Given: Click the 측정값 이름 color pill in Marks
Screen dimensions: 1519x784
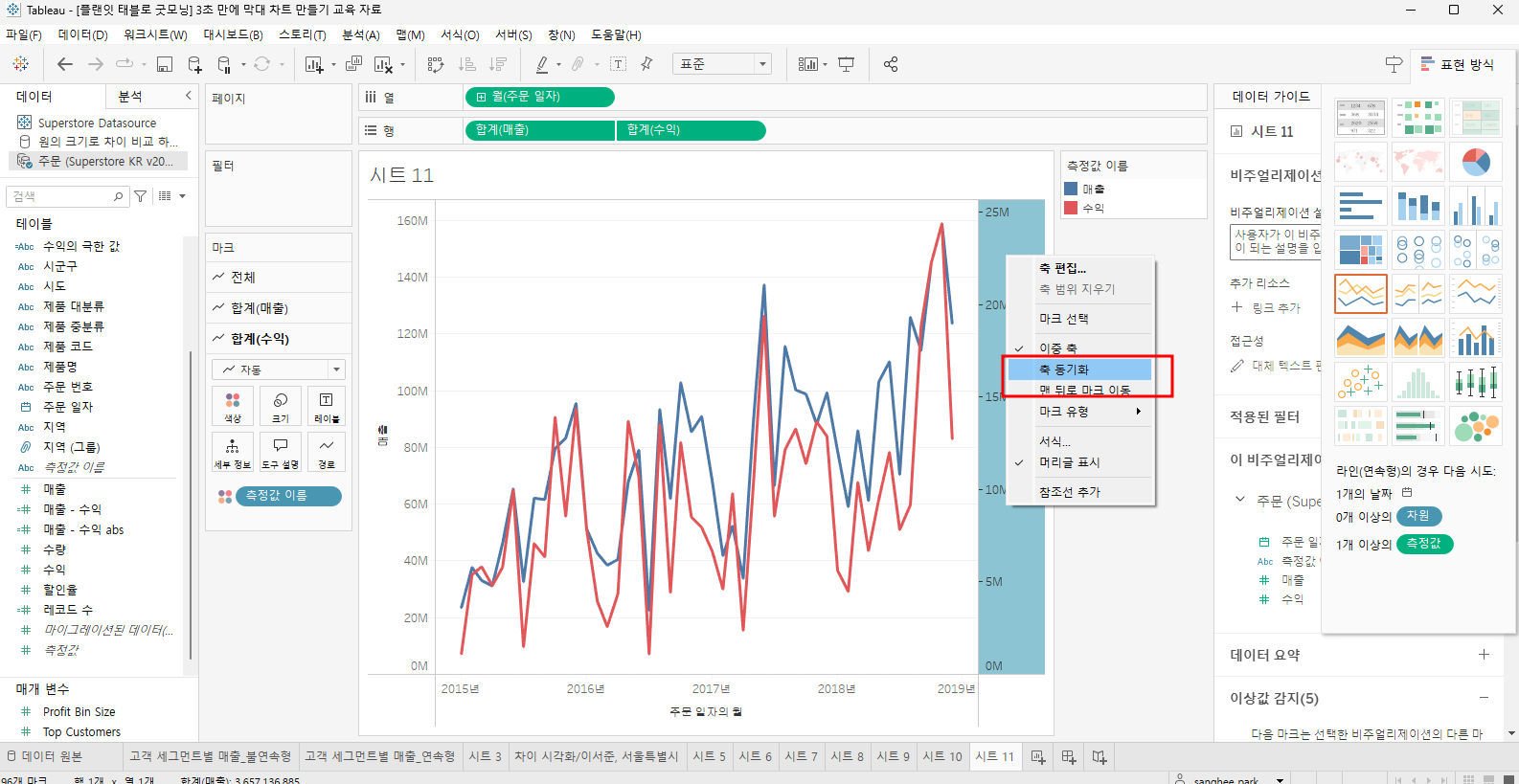Looking at the screenshot, I should [x=288, y=496].
